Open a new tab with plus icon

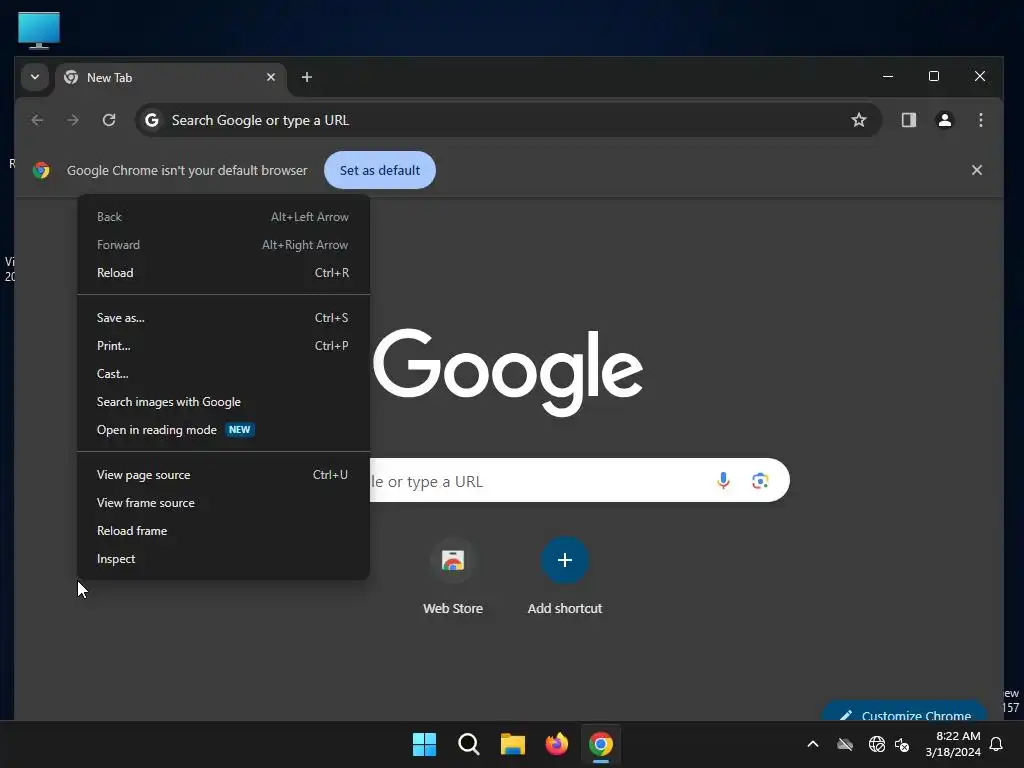pos(306,77)
